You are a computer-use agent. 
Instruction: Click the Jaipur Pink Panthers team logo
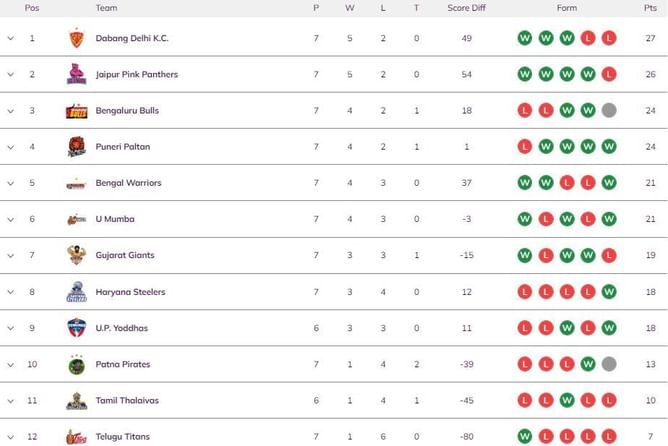point(77,74)
